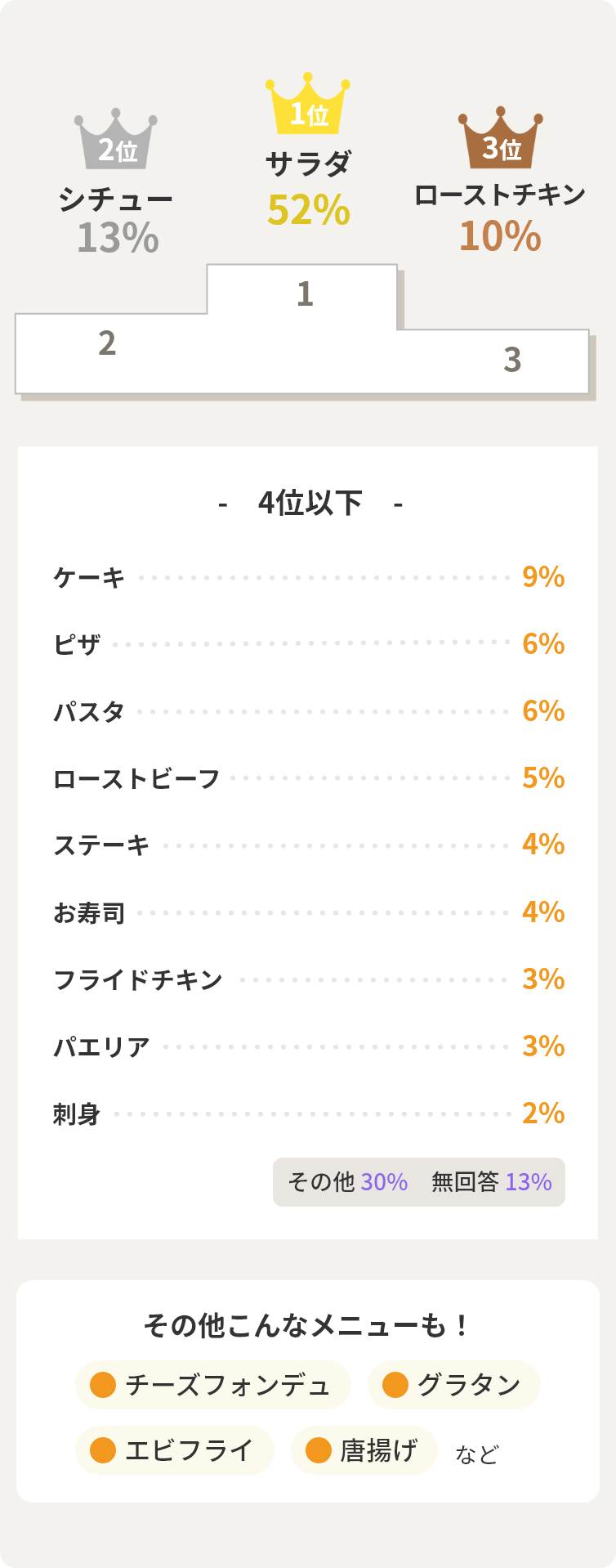Click the ローストチキン ranking label
Screen dimensions: 616x1568
coord(500,195)
